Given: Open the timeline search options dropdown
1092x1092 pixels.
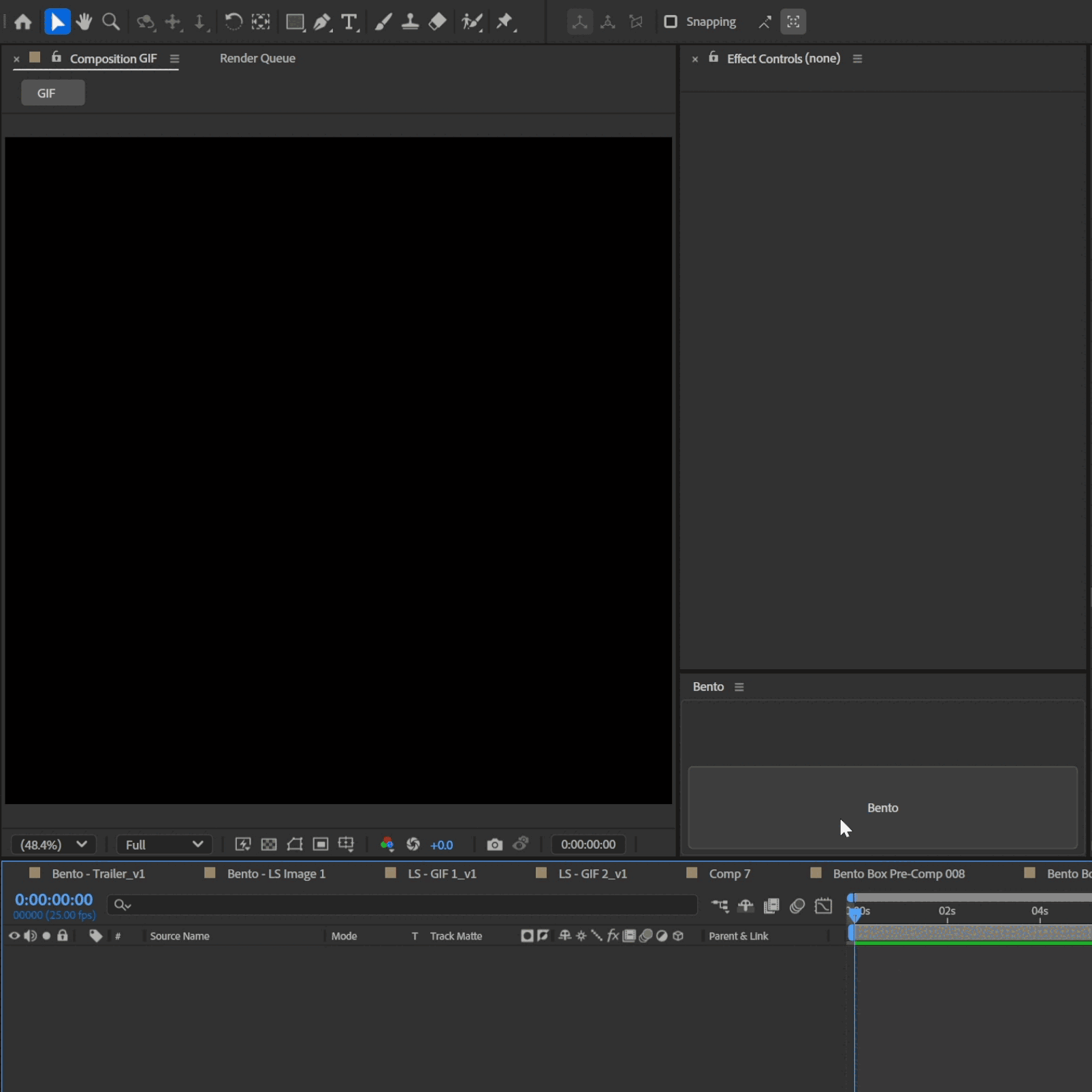Looking at the screenshot, I should [x=123, y=905].
